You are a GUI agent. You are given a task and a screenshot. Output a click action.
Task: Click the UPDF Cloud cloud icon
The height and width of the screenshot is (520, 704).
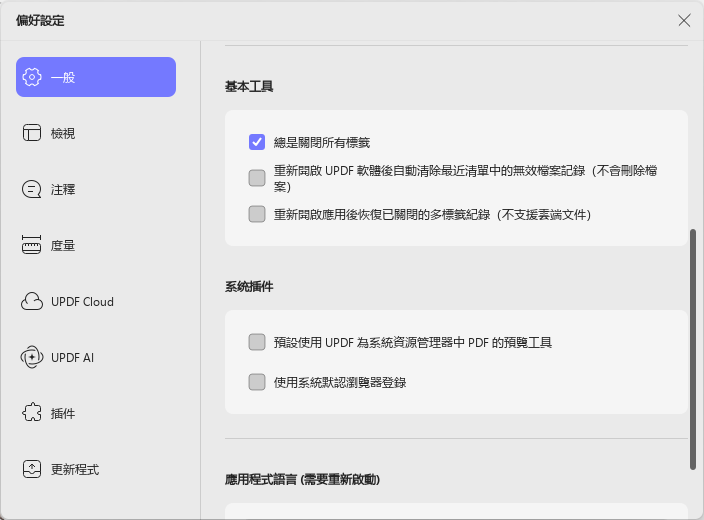pyautogui.click(x=32, y=301)
